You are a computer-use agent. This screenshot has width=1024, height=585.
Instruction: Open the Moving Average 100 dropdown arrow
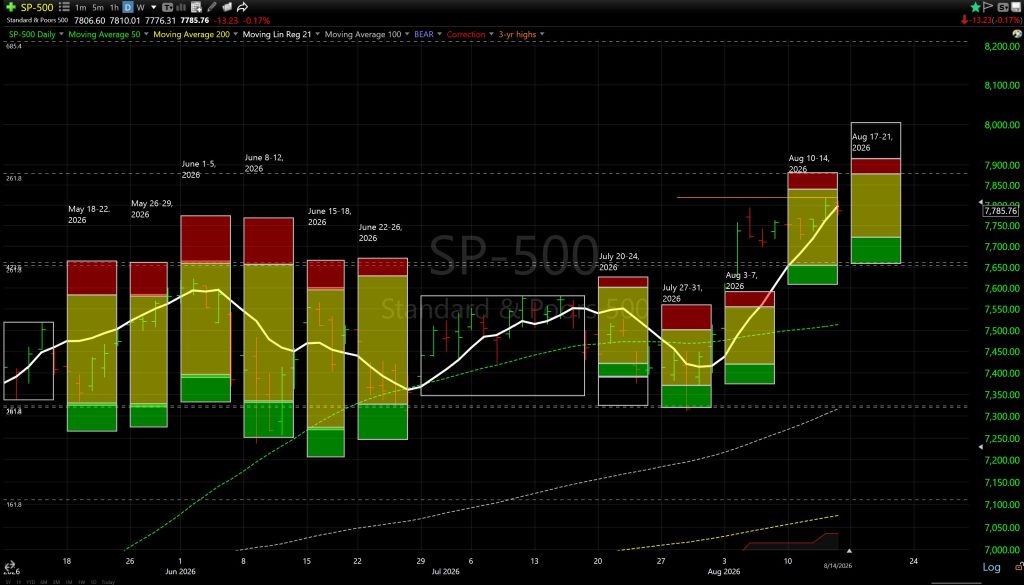407,34
